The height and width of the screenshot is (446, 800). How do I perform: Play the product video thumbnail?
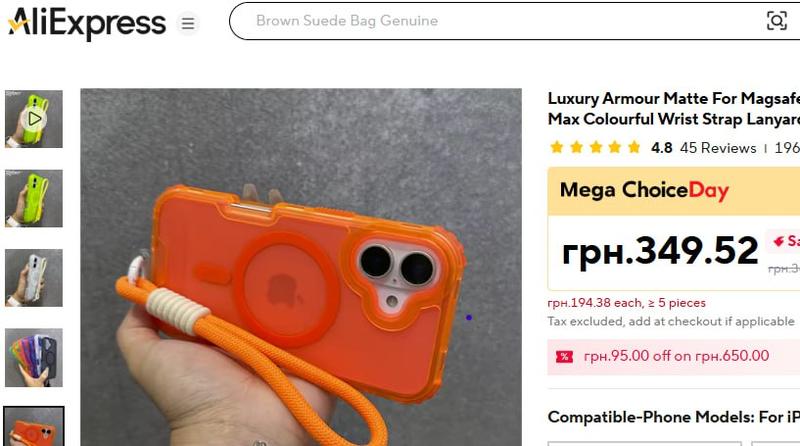tap(34, 119)
